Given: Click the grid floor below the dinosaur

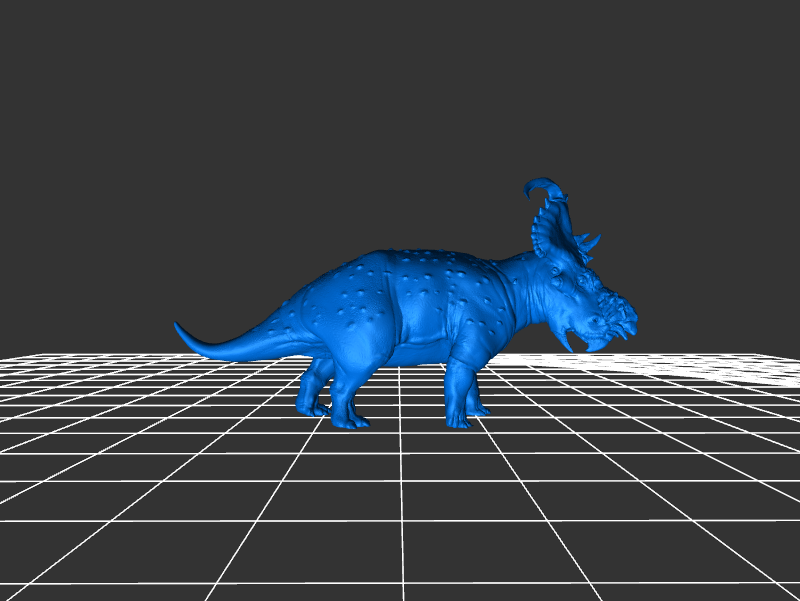Looking at the screenshot, I should 400,500.
